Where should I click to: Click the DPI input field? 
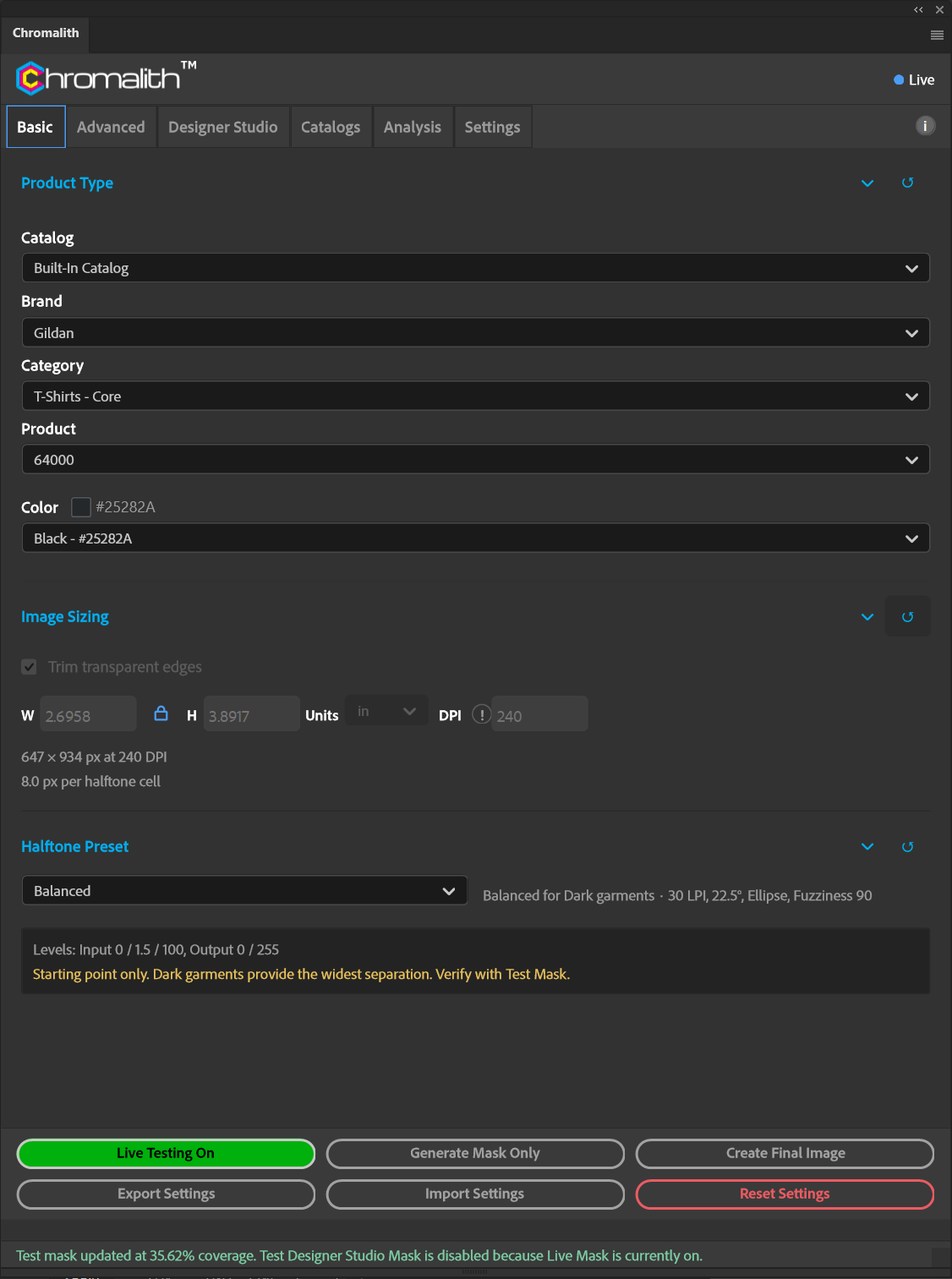coord(539,714)
